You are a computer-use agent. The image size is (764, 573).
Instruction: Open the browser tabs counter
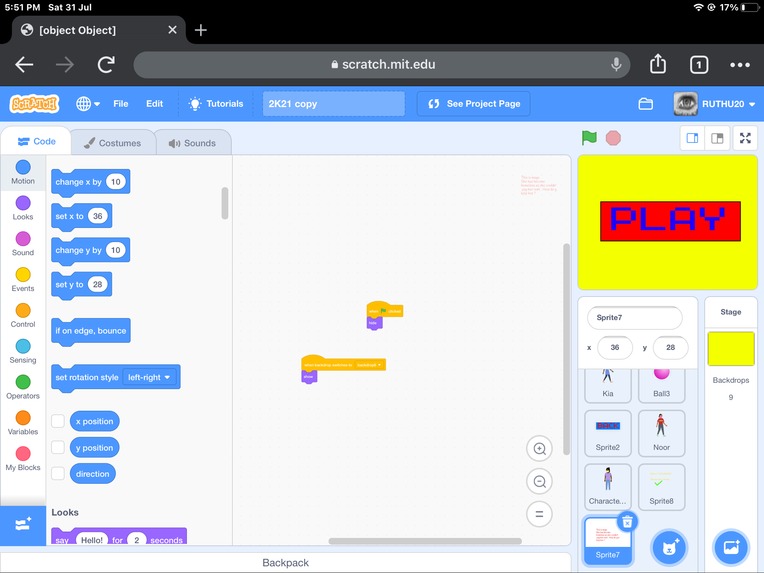click(x=699, y=65)
